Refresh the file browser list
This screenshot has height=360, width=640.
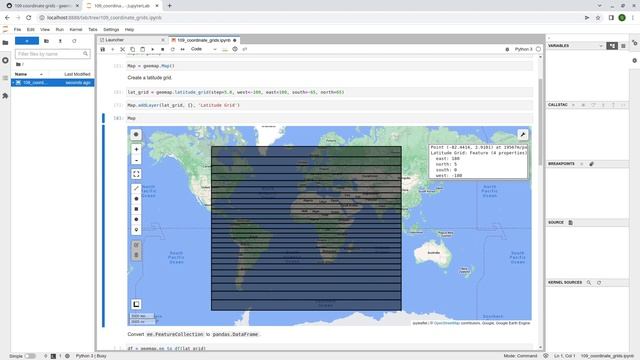coord(74,41)
